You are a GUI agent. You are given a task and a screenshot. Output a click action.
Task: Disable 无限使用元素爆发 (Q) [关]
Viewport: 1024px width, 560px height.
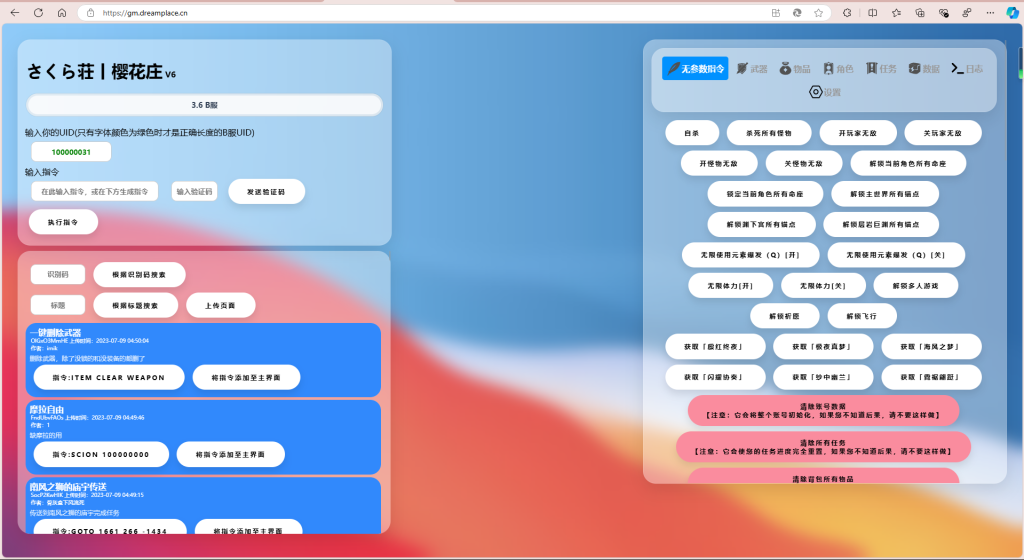coord(896,255)
